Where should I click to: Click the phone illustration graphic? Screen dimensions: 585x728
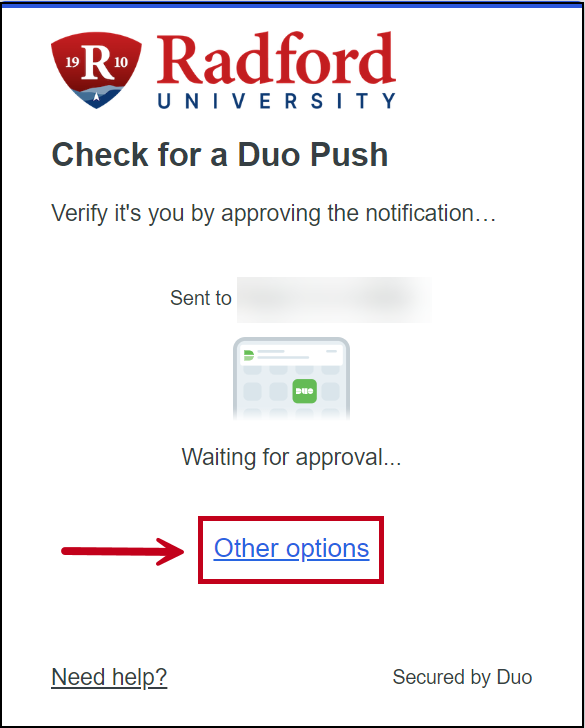pyautogui.click(x=291, y=378)
